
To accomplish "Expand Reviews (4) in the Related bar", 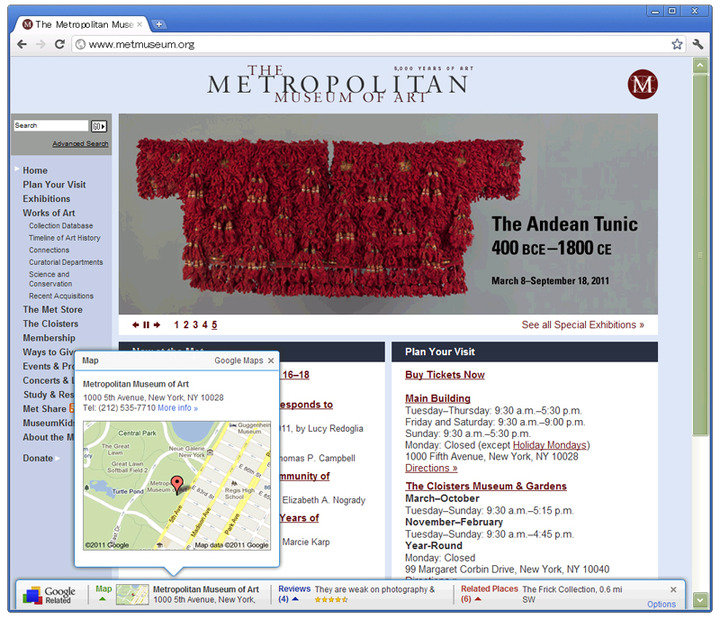I will point(294,594).
